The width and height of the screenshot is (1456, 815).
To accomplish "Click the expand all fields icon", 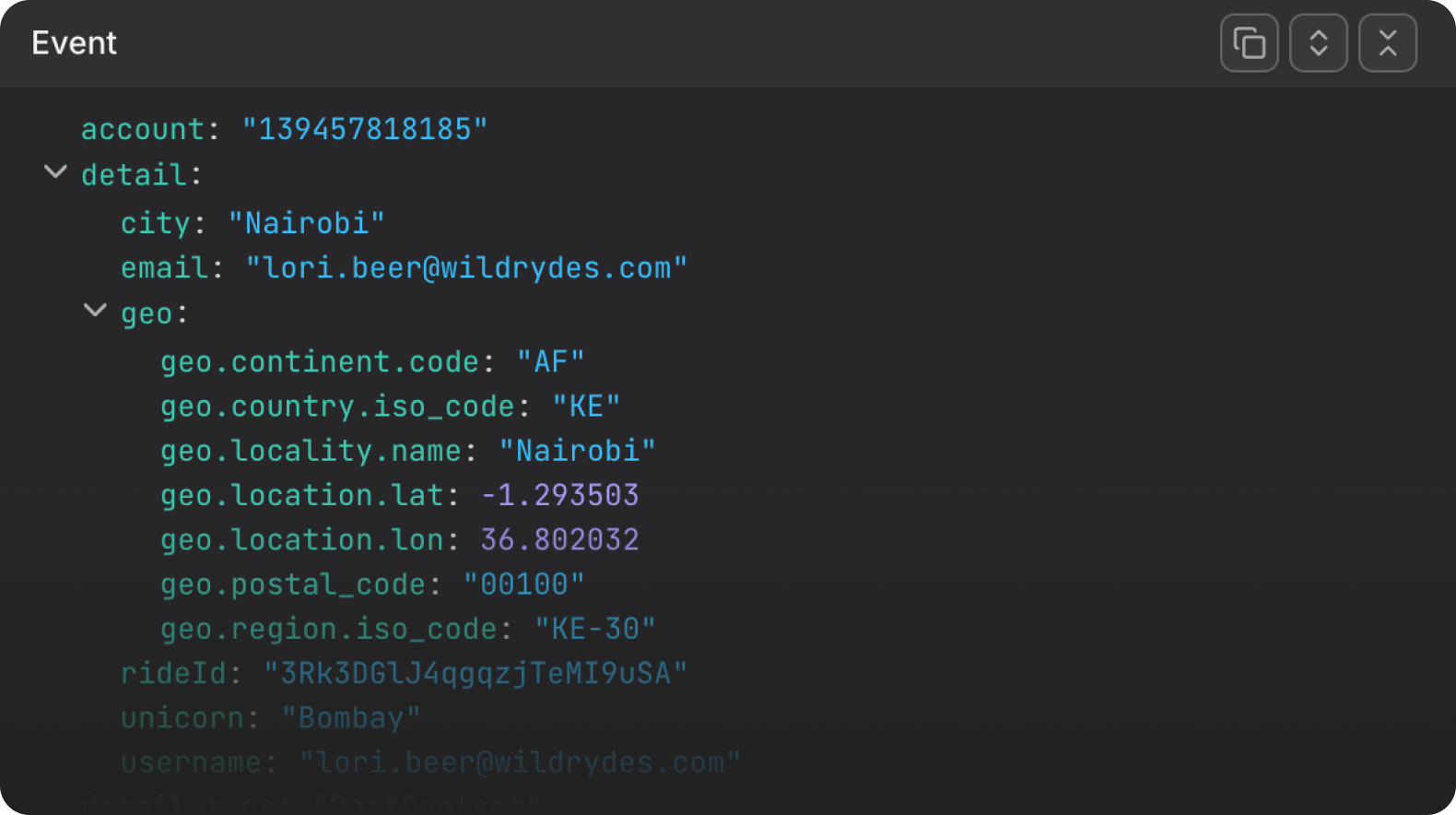I will [x=1318, y=43].
